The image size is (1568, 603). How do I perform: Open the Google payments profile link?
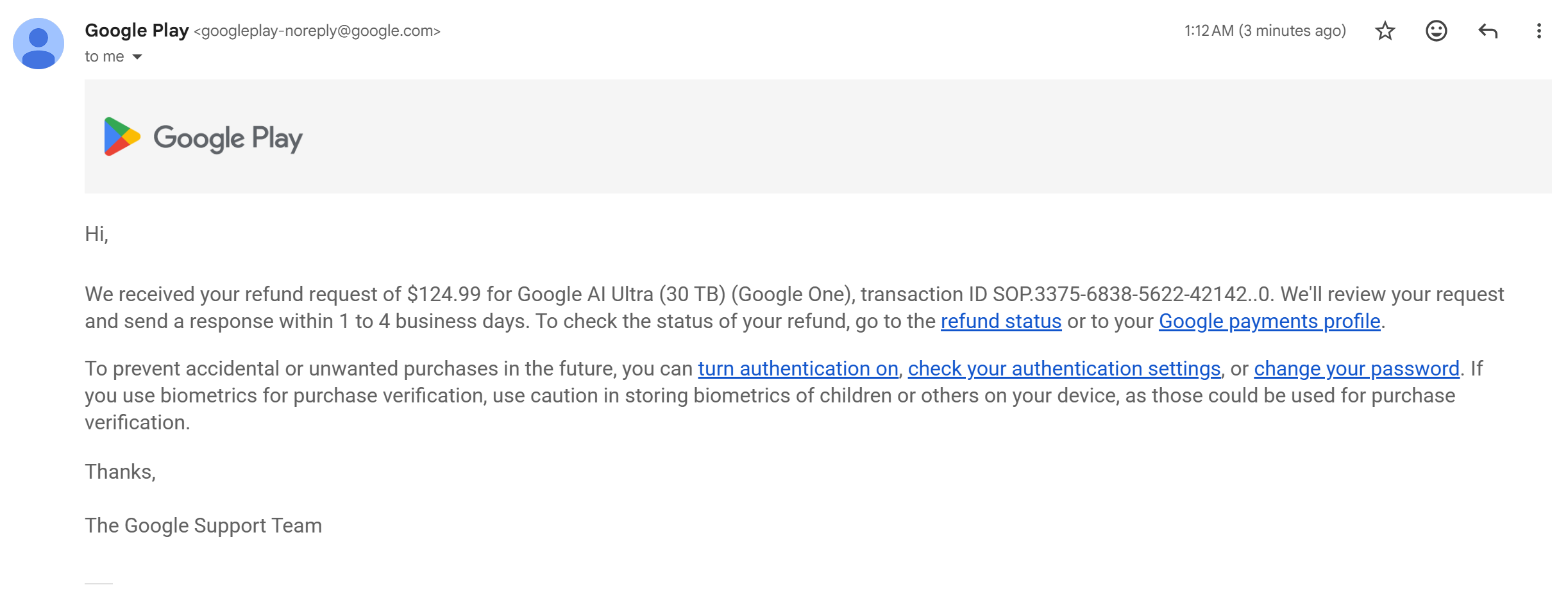[1270, 321]
